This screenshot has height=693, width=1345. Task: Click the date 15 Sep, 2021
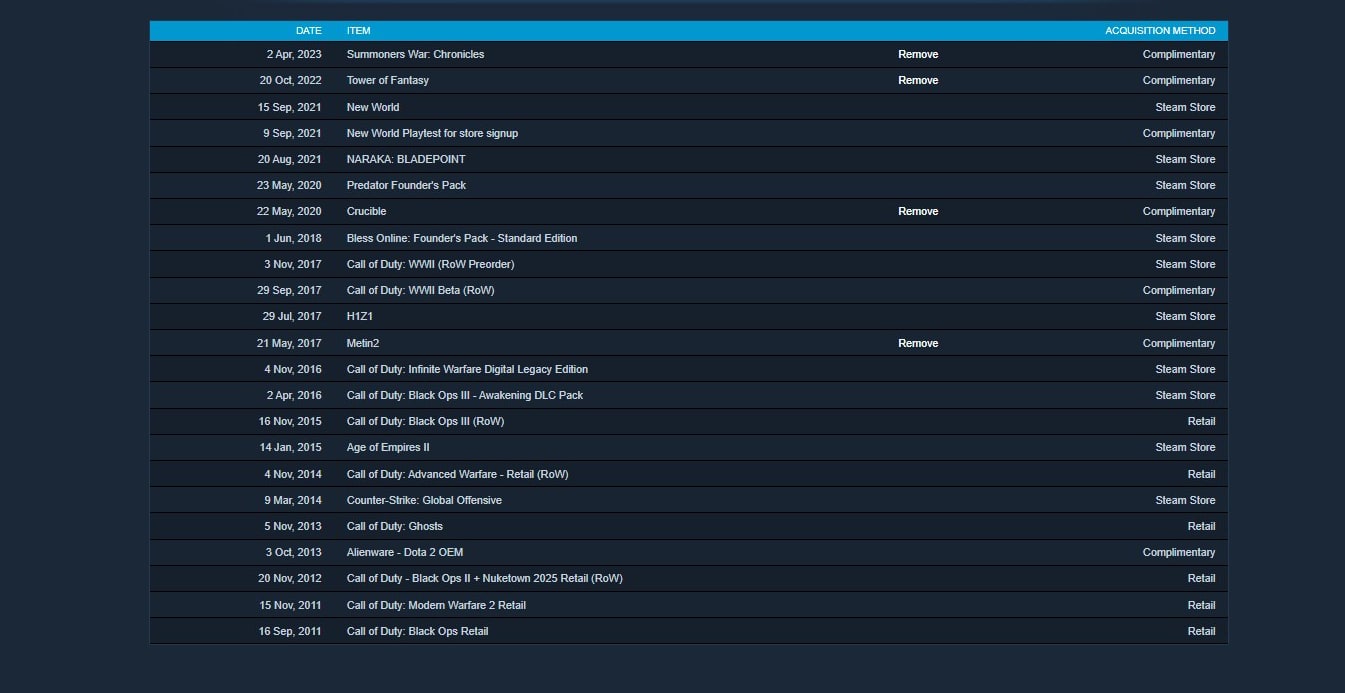tap(290, 107)
